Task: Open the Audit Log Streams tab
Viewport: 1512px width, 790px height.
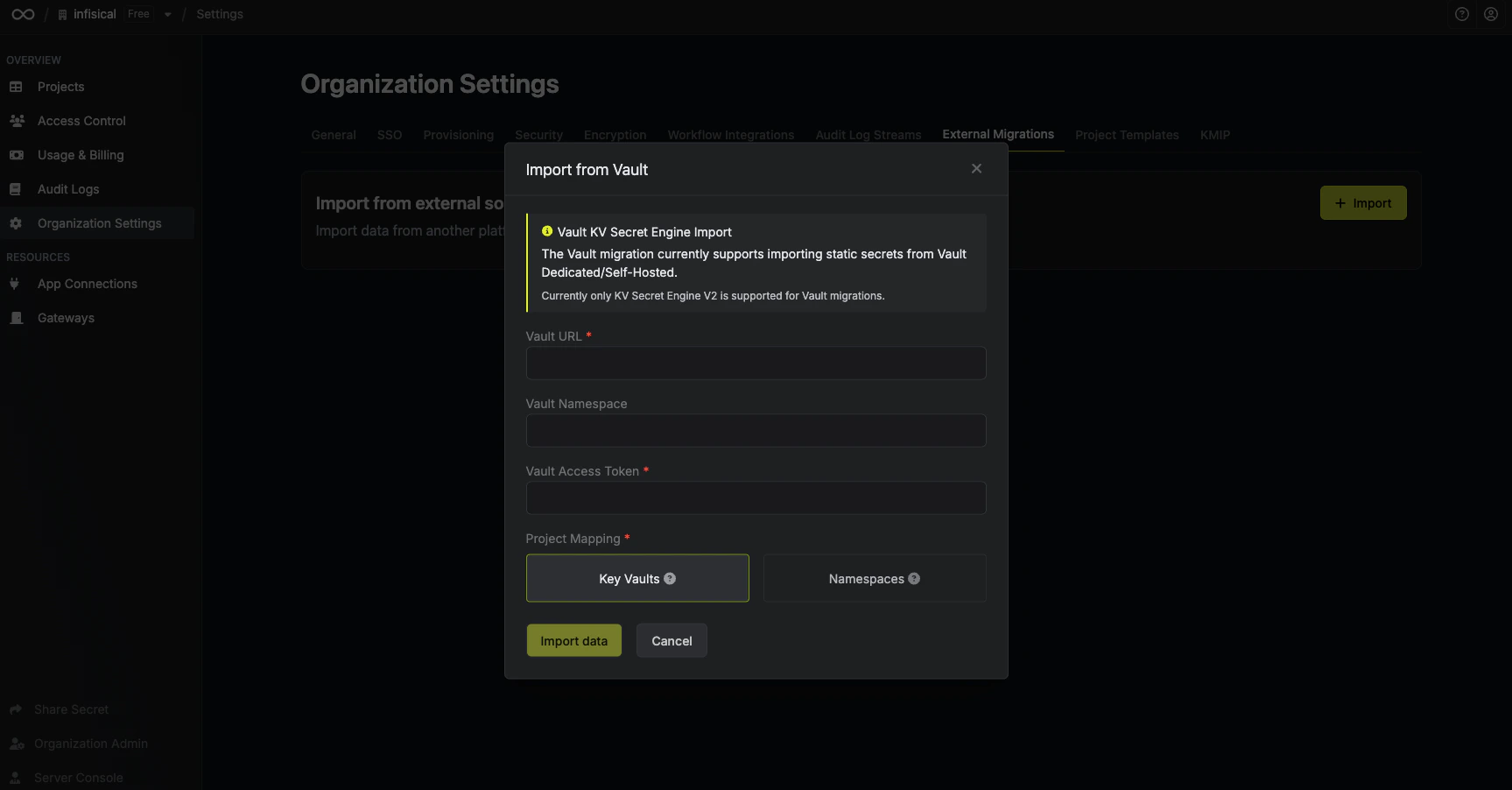Action: coord(869,135)
